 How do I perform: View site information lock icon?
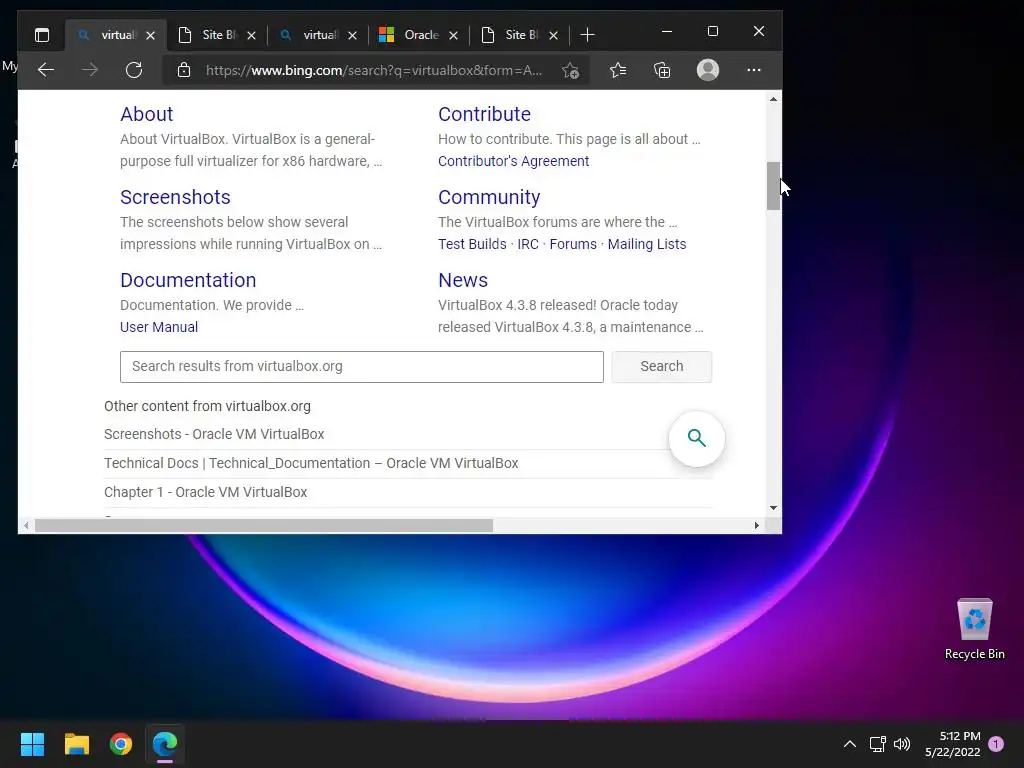click(184, 70)
